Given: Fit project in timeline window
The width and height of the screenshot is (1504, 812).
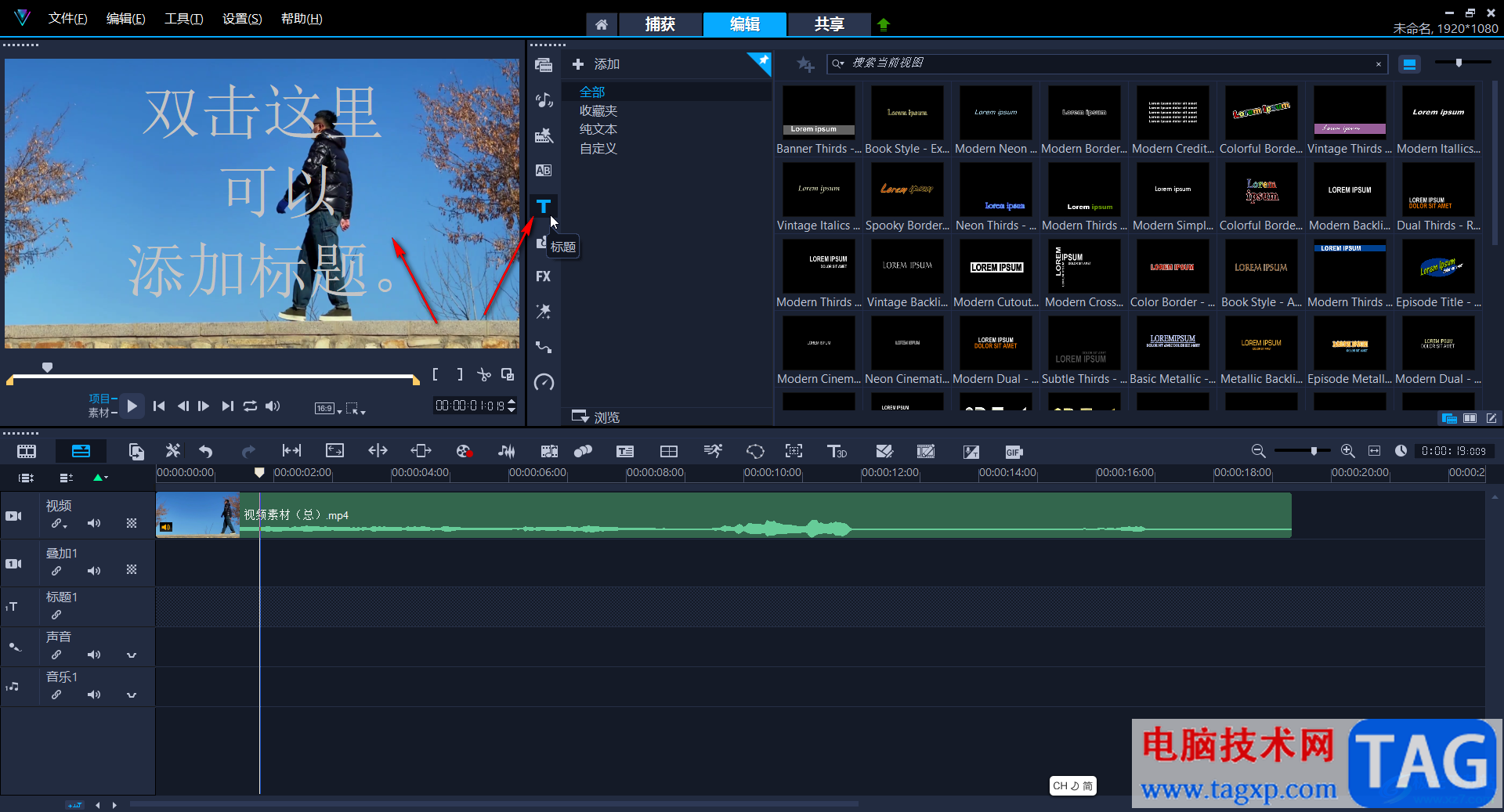Looking at the screenshot, I should pyautogui.click(x=1374, y=451).
